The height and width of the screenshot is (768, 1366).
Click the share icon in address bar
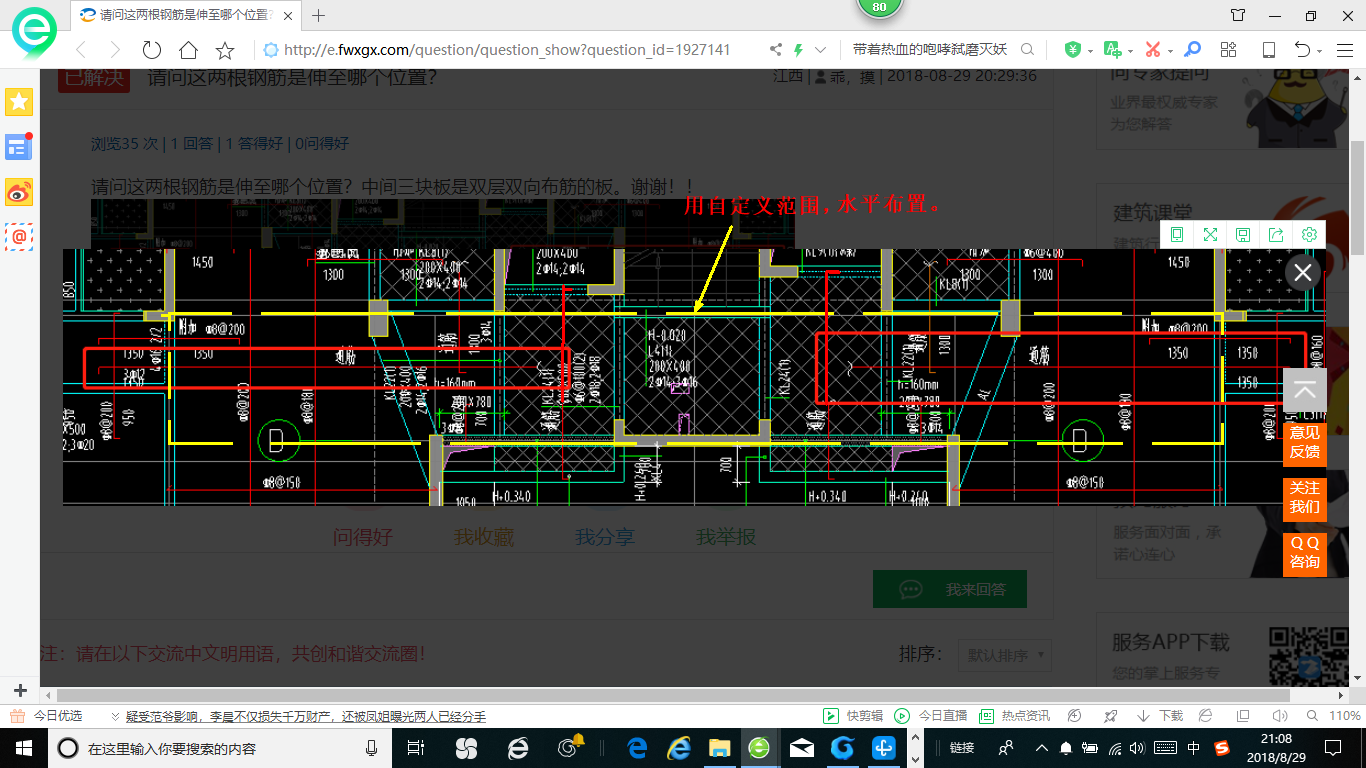(776, 49)
